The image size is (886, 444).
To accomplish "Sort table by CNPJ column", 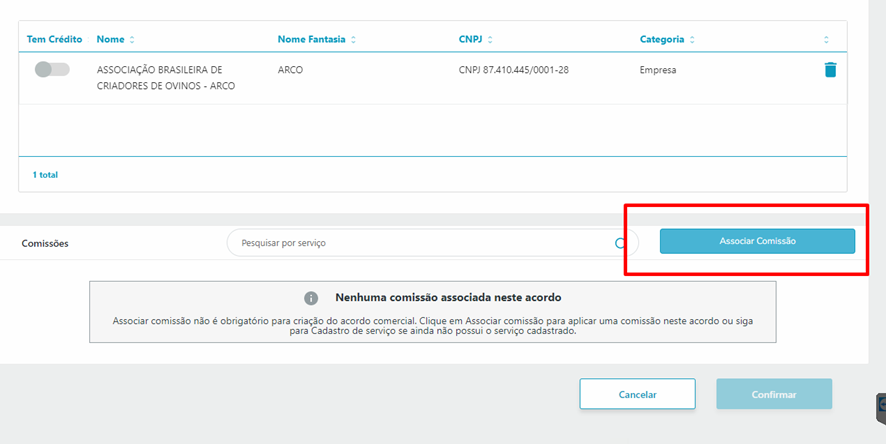I will pyautogui.click(x=475, y=39).
